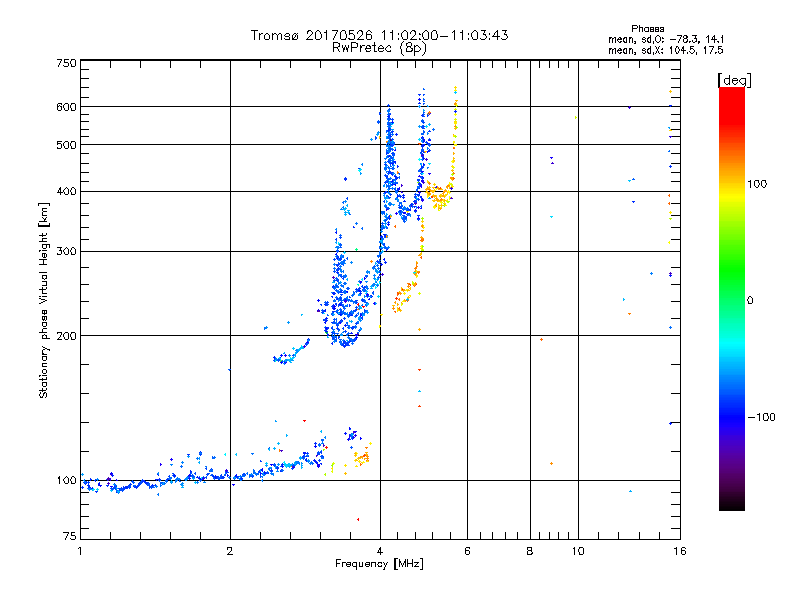
Task: Select the 'mean, sd,X: 104.5, 17.5' text
Action: pos(666,50)
